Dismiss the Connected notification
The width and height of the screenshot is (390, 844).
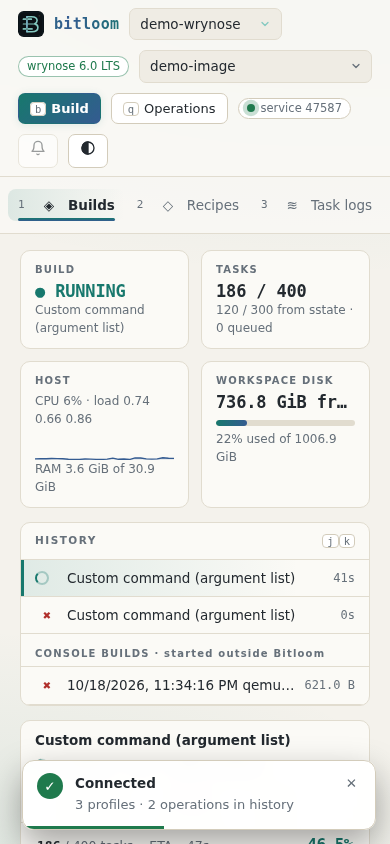coord(351,783)
